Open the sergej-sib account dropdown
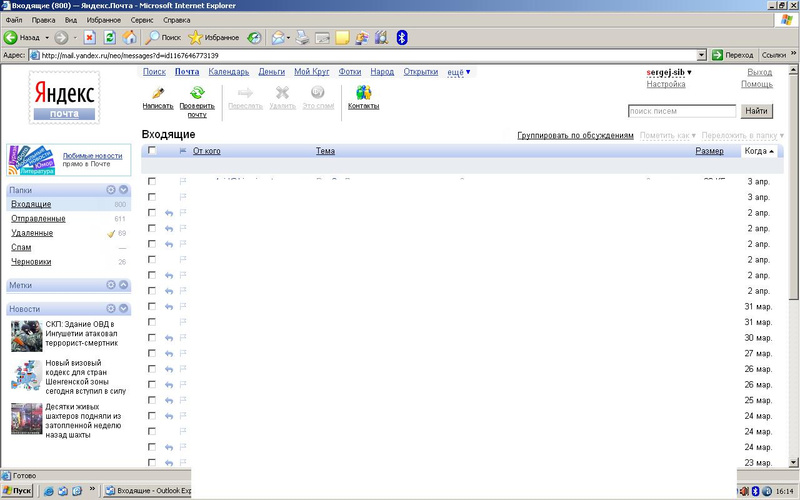 pos(670,72)
